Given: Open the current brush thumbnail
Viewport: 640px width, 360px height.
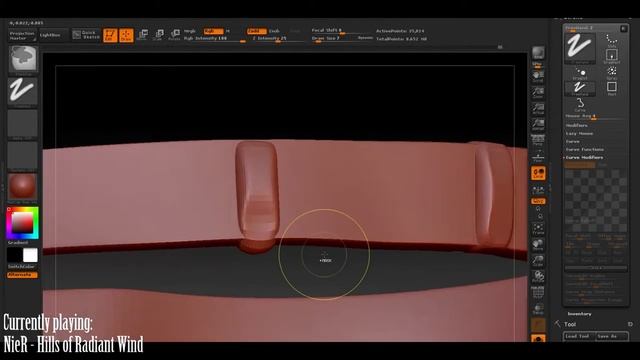Looking at the screenshot, I should tap(23, 59).
